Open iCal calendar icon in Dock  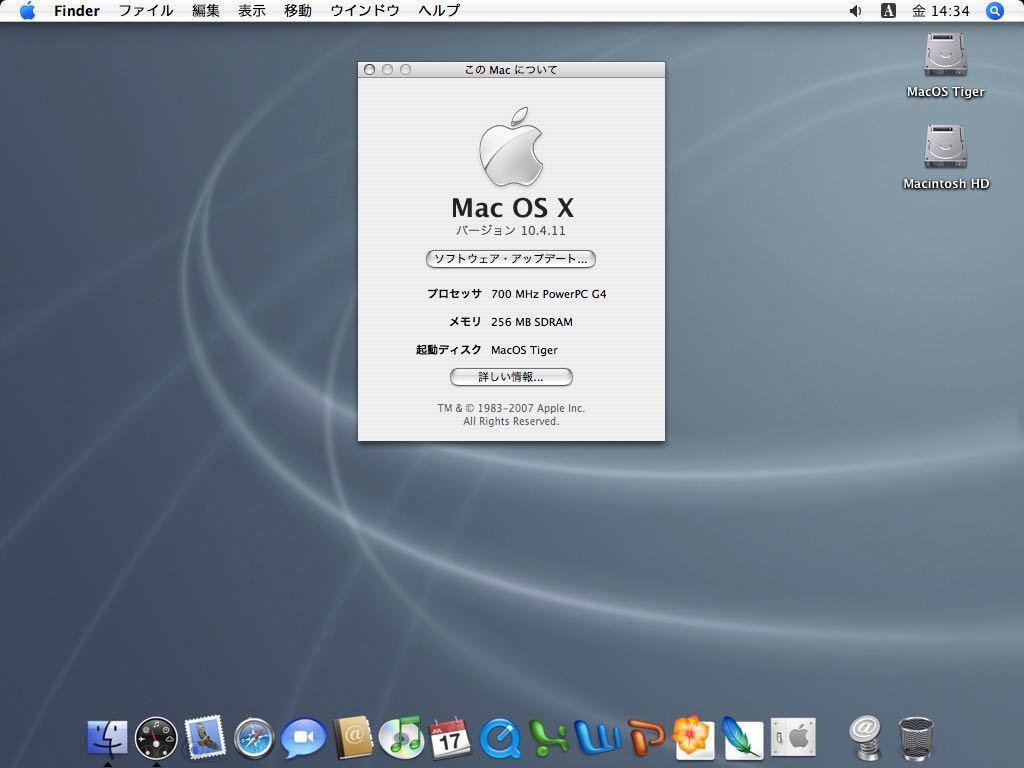coord(449,738)
